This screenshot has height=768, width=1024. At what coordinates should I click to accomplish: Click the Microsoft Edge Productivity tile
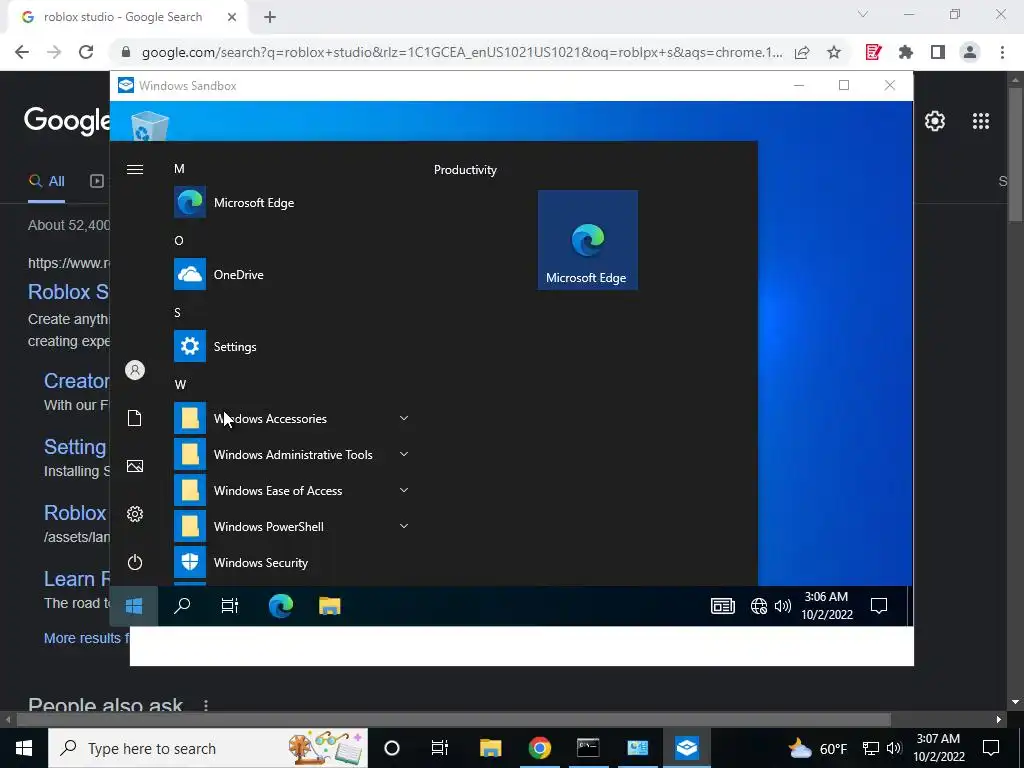click(x=587, y=240)
